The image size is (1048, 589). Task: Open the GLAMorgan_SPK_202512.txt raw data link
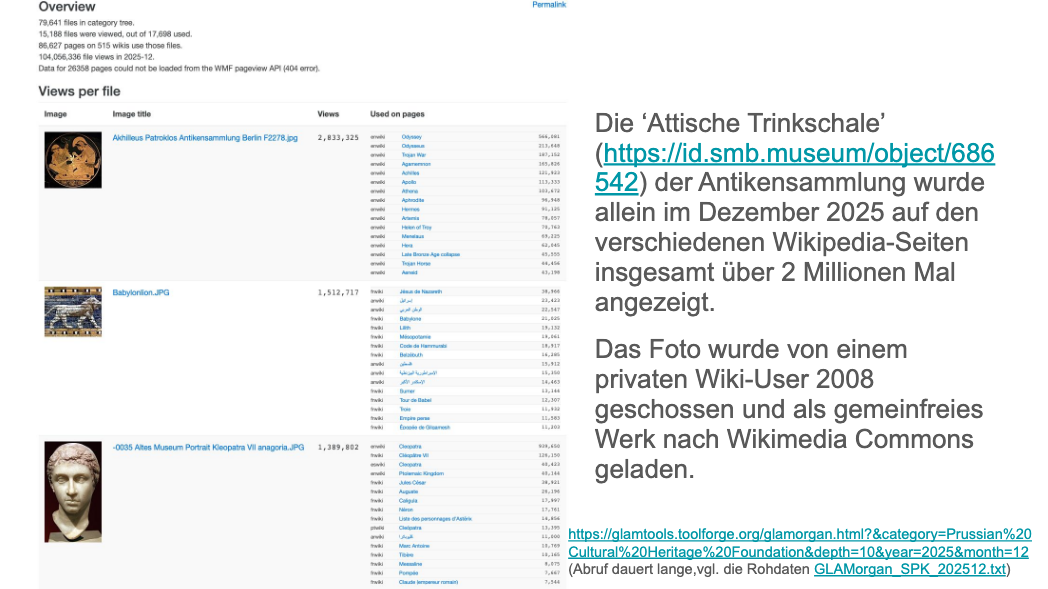click(910, 570)
